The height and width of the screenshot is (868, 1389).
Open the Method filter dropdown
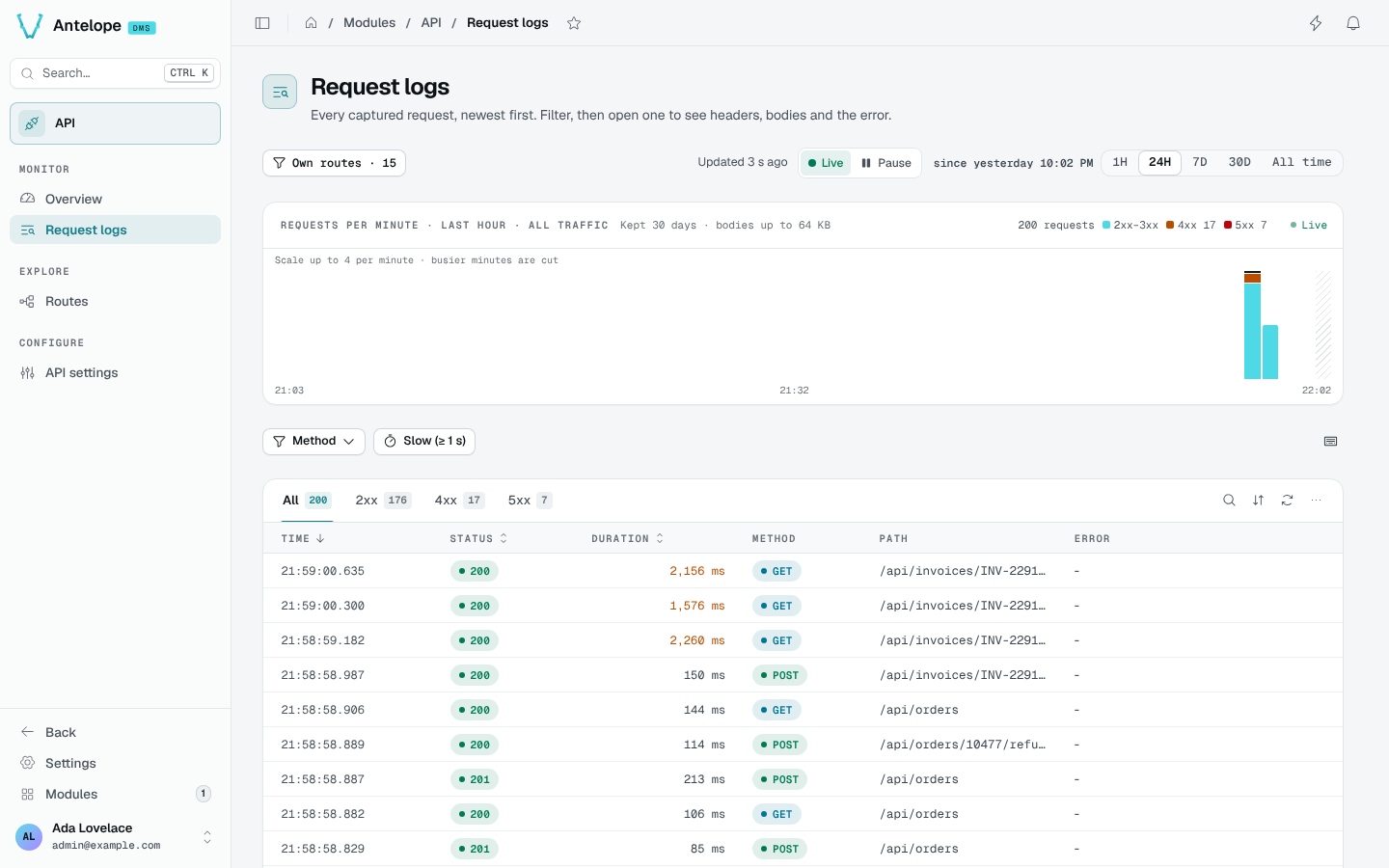[313, 442]
